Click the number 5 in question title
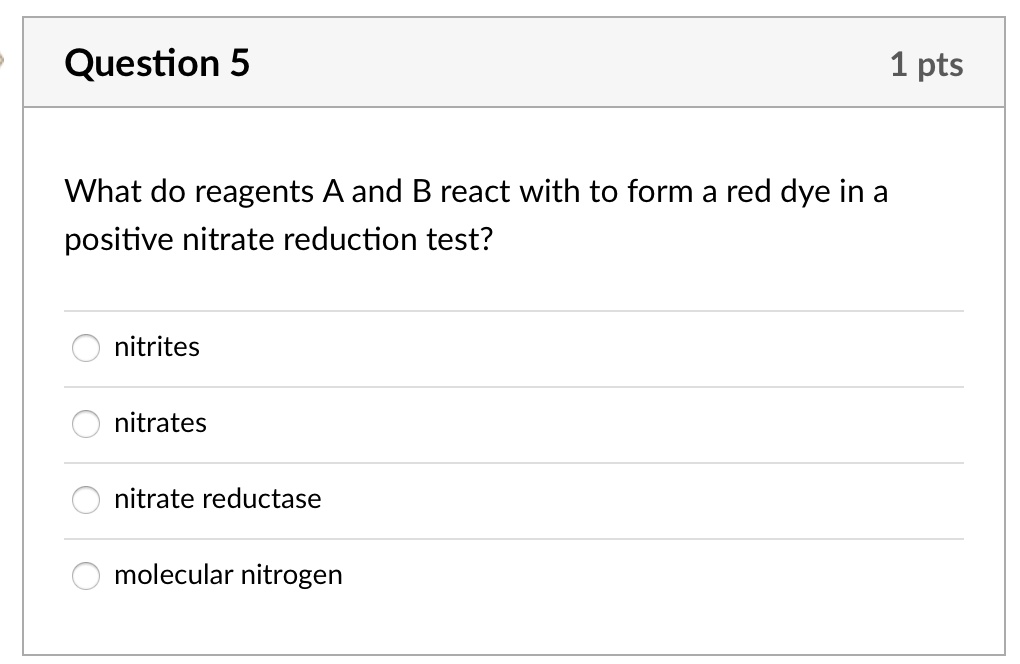The width and height of the screenshot is (1020, 664). click(x=240, y=63)
